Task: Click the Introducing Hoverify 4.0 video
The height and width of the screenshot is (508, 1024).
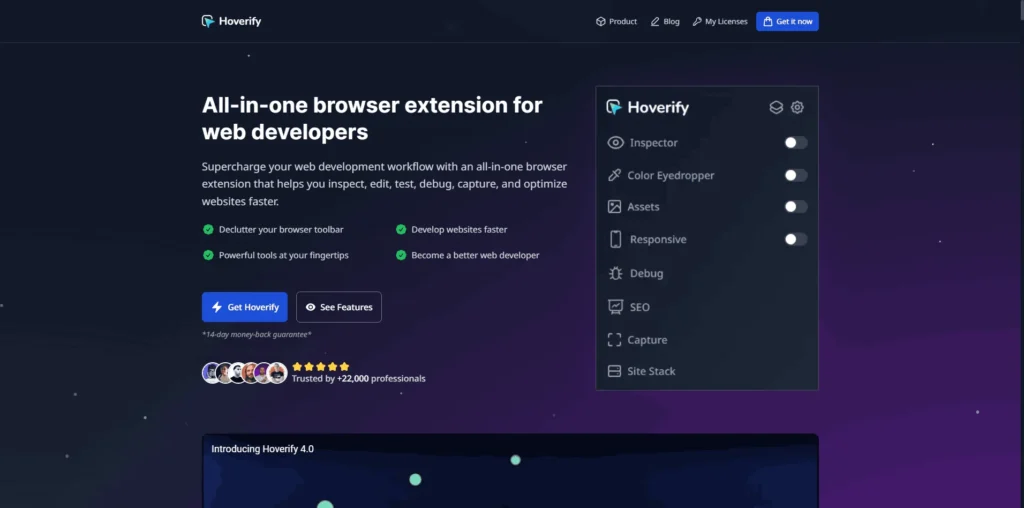Action: tap(510, 471)
